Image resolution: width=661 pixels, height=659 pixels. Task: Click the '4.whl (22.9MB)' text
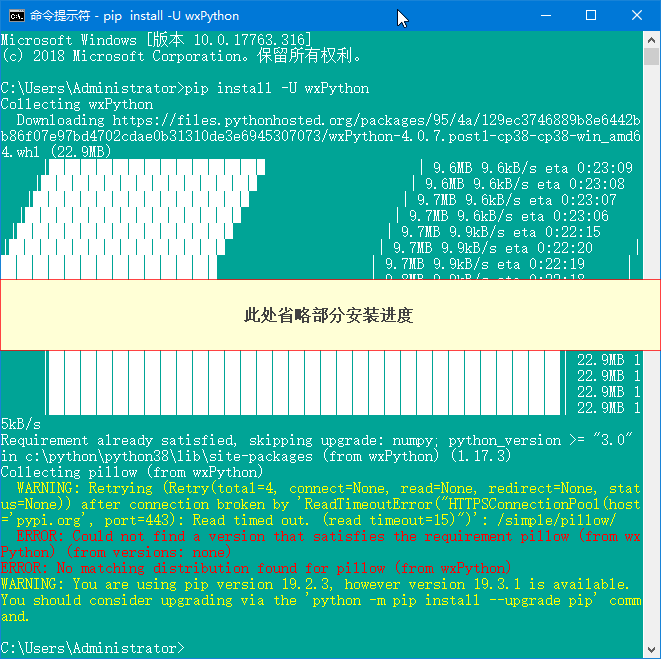pos(56,151)
